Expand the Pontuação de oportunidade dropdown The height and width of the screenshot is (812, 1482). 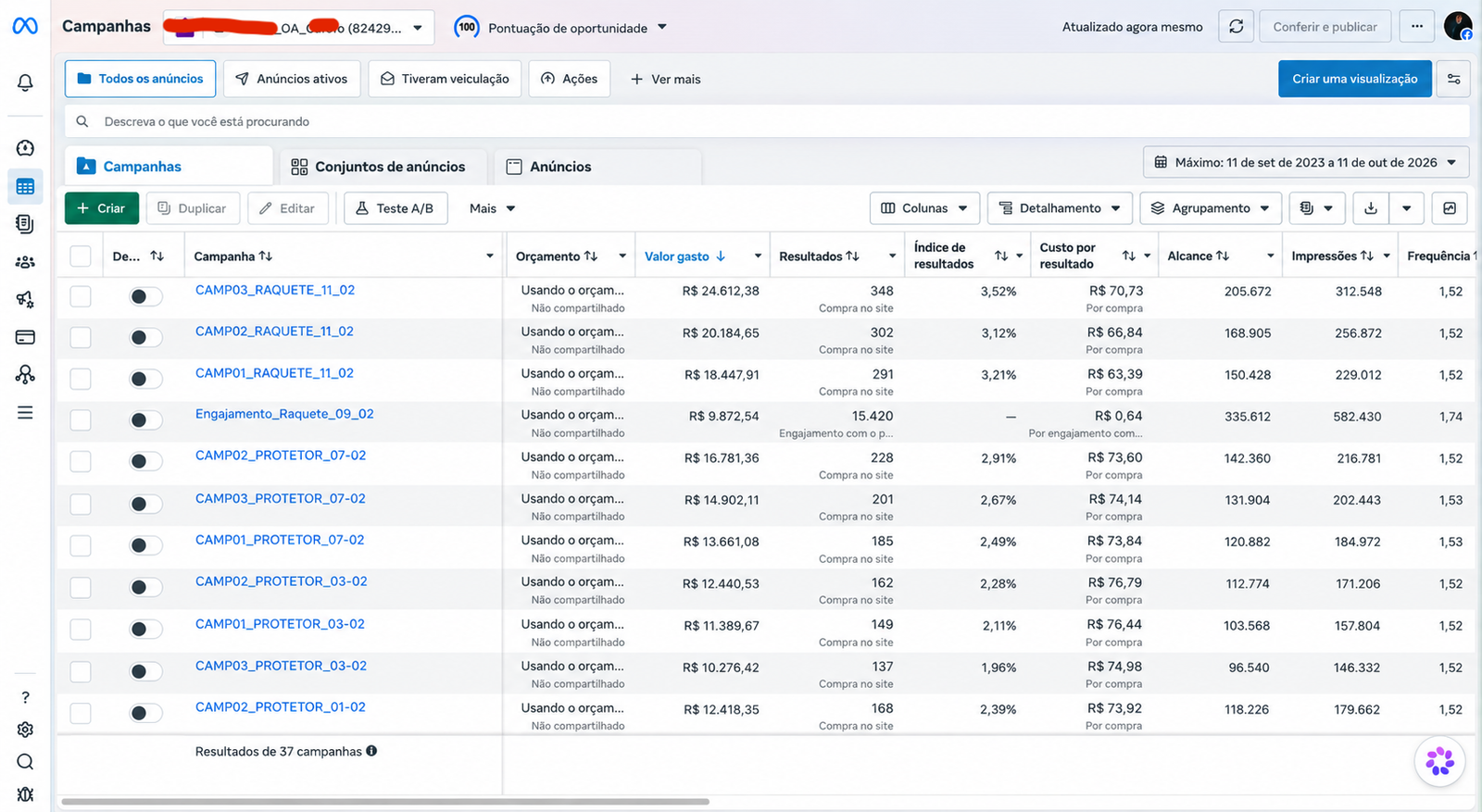[561, 28]
